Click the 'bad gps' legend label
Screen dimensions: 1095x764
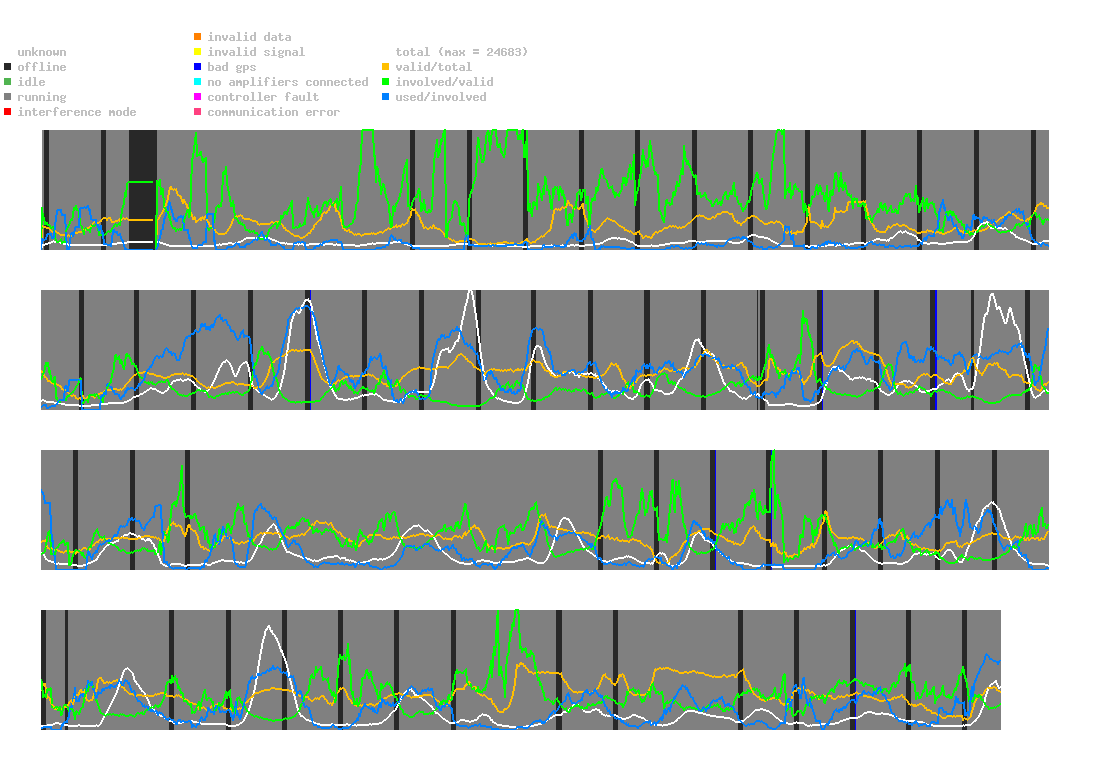[232, 67]
